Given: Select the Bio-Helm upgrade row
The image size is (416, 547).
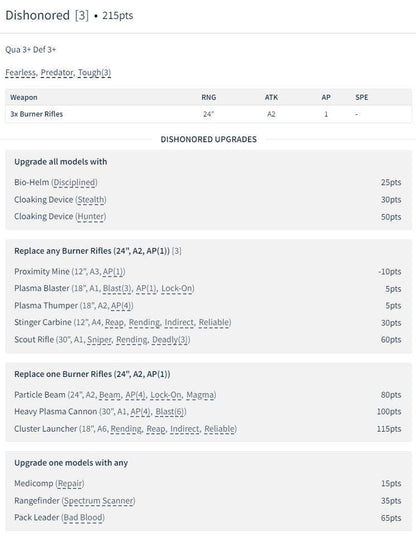Looking at the screenshot, I should tap(208, 182).
